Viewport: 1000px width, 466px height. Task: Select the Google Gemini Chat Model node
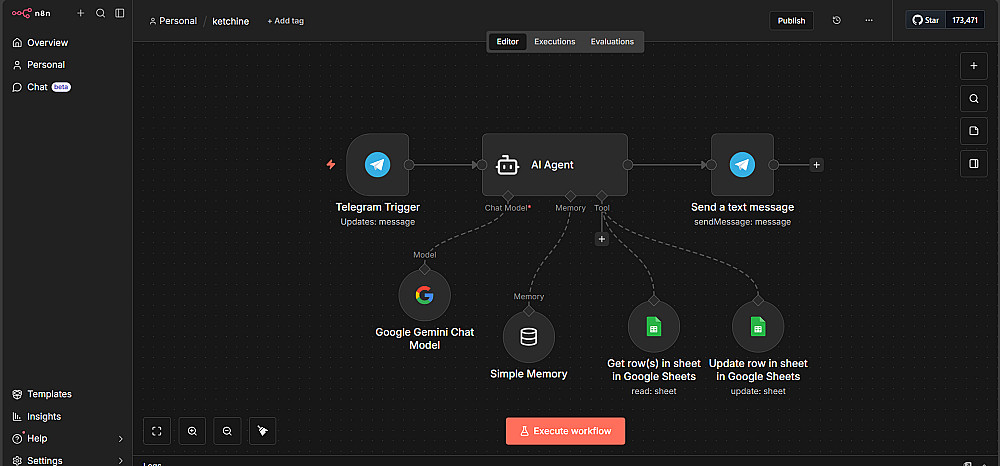pyautogui.click(x=425, y=295)
